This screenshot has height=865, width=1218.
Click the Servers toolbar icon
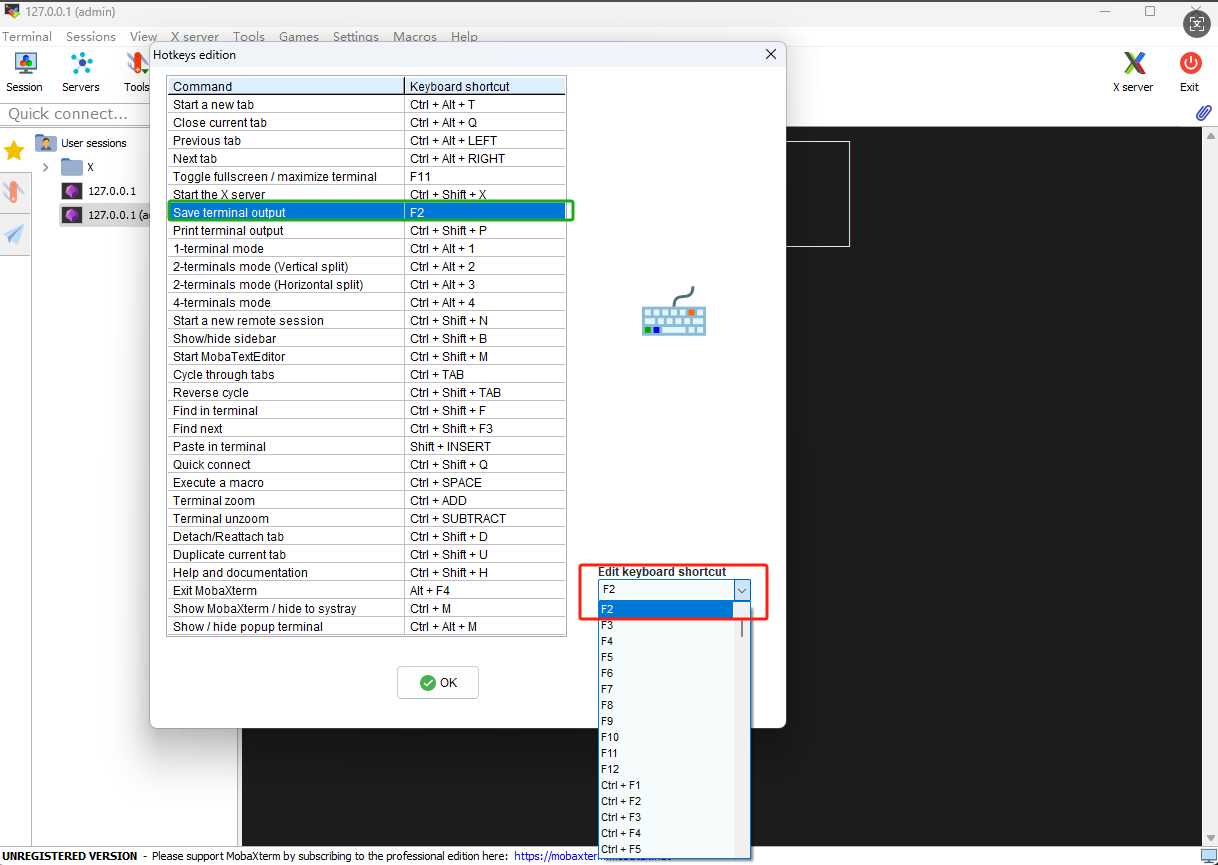point(81,73)
